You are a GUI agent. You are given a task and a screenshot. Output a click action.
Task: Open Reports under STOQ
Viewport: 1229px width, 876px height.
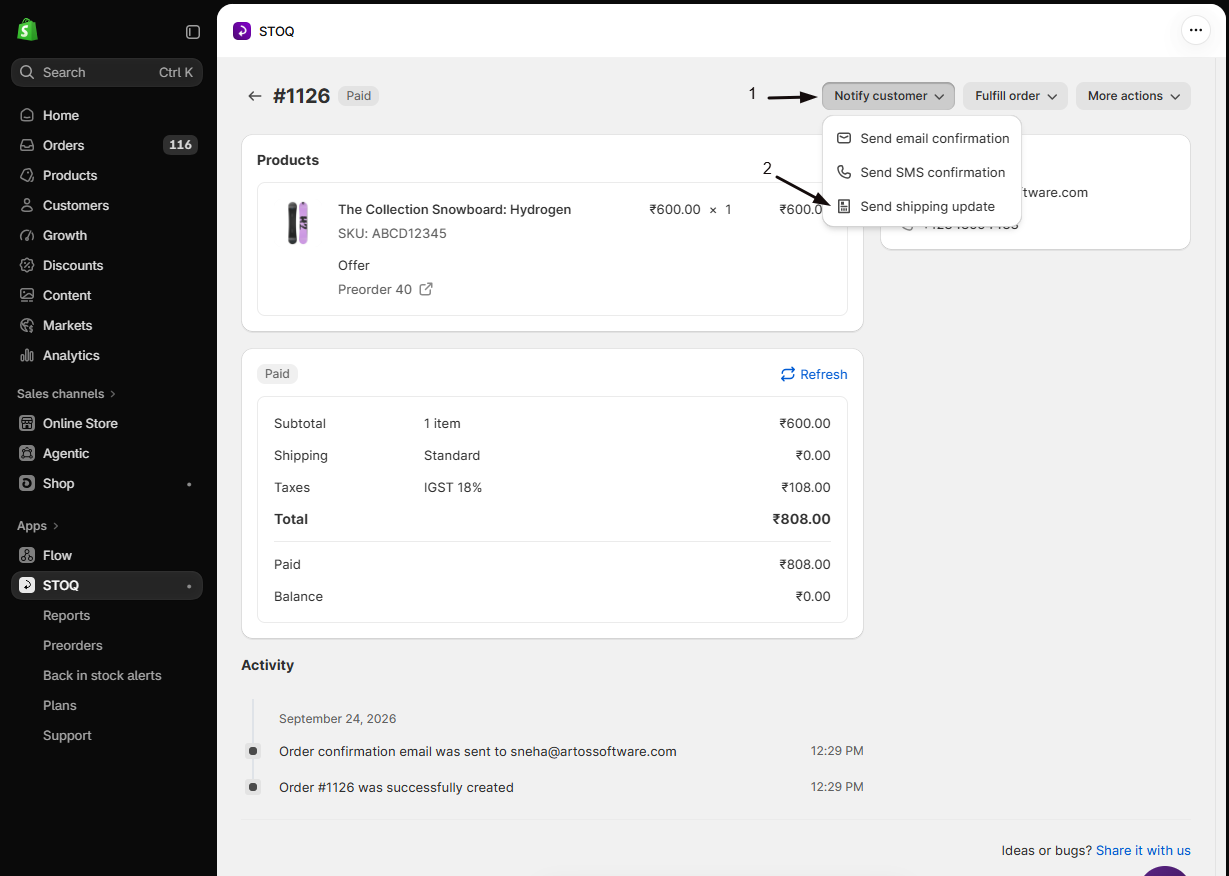click(x=66, y=615)
